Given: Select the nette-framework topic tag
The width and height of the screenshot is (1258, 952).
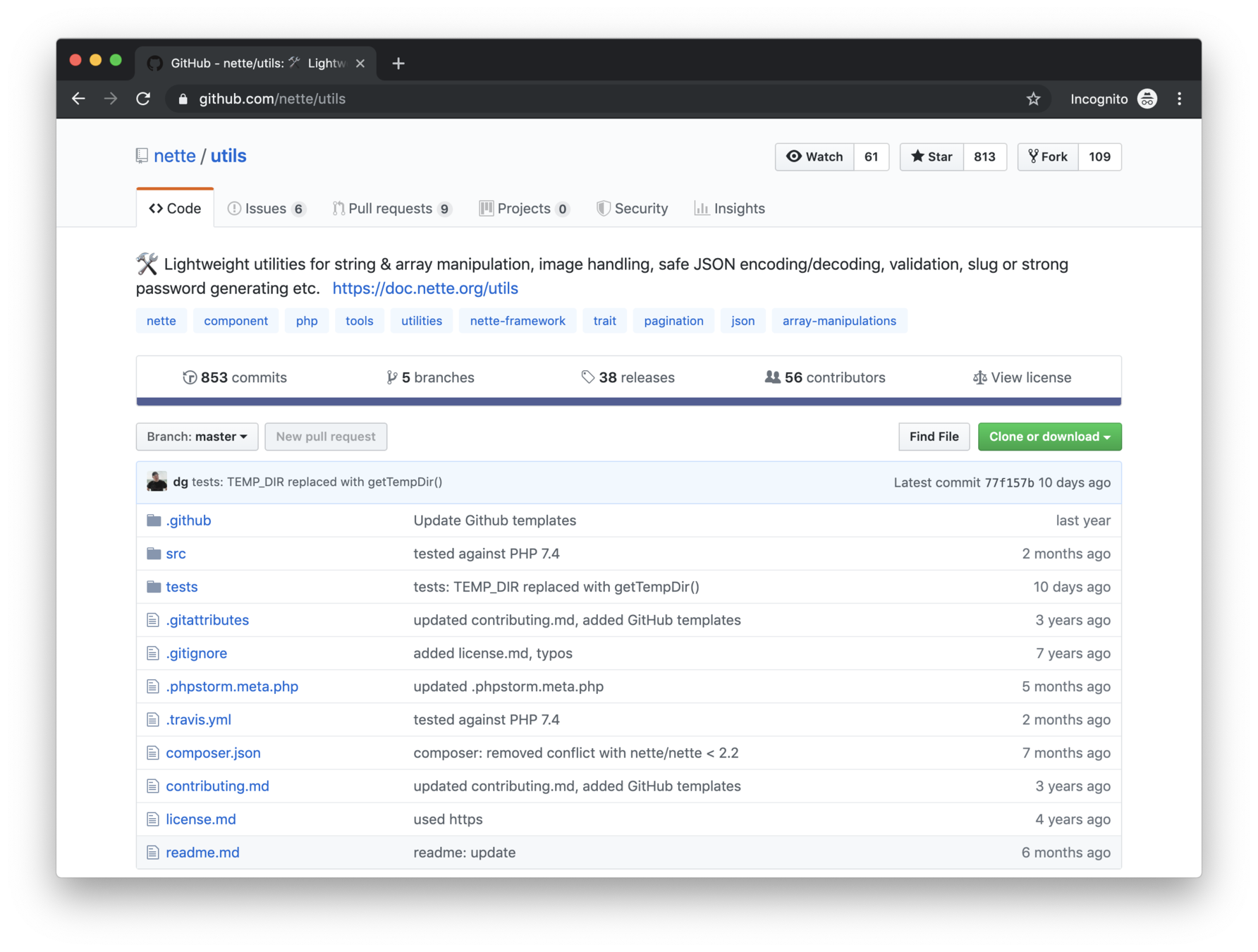Looking at the screenshot, I should pos(518,321).
